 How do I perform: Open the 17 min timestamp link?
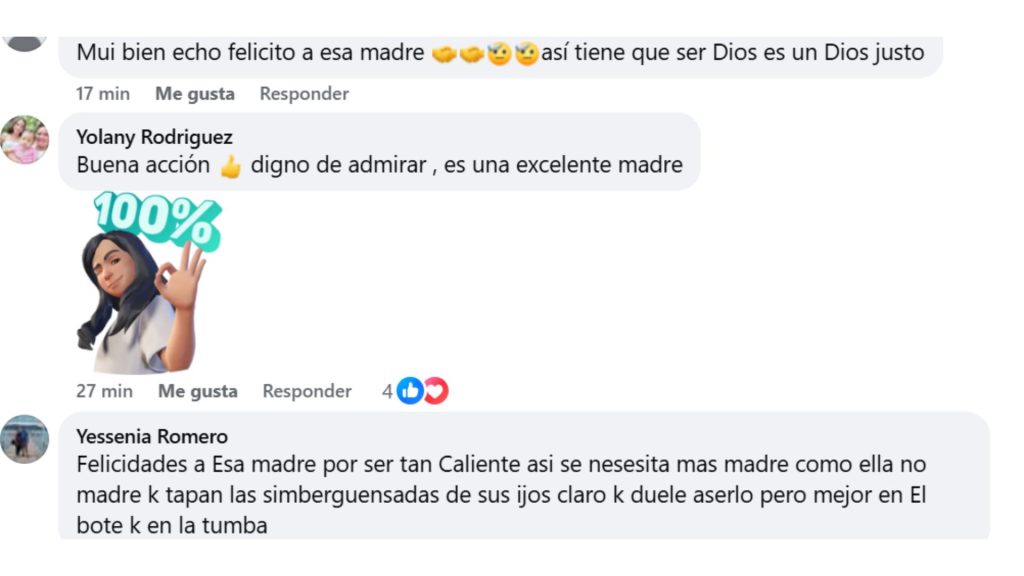[x=103, y=93]
